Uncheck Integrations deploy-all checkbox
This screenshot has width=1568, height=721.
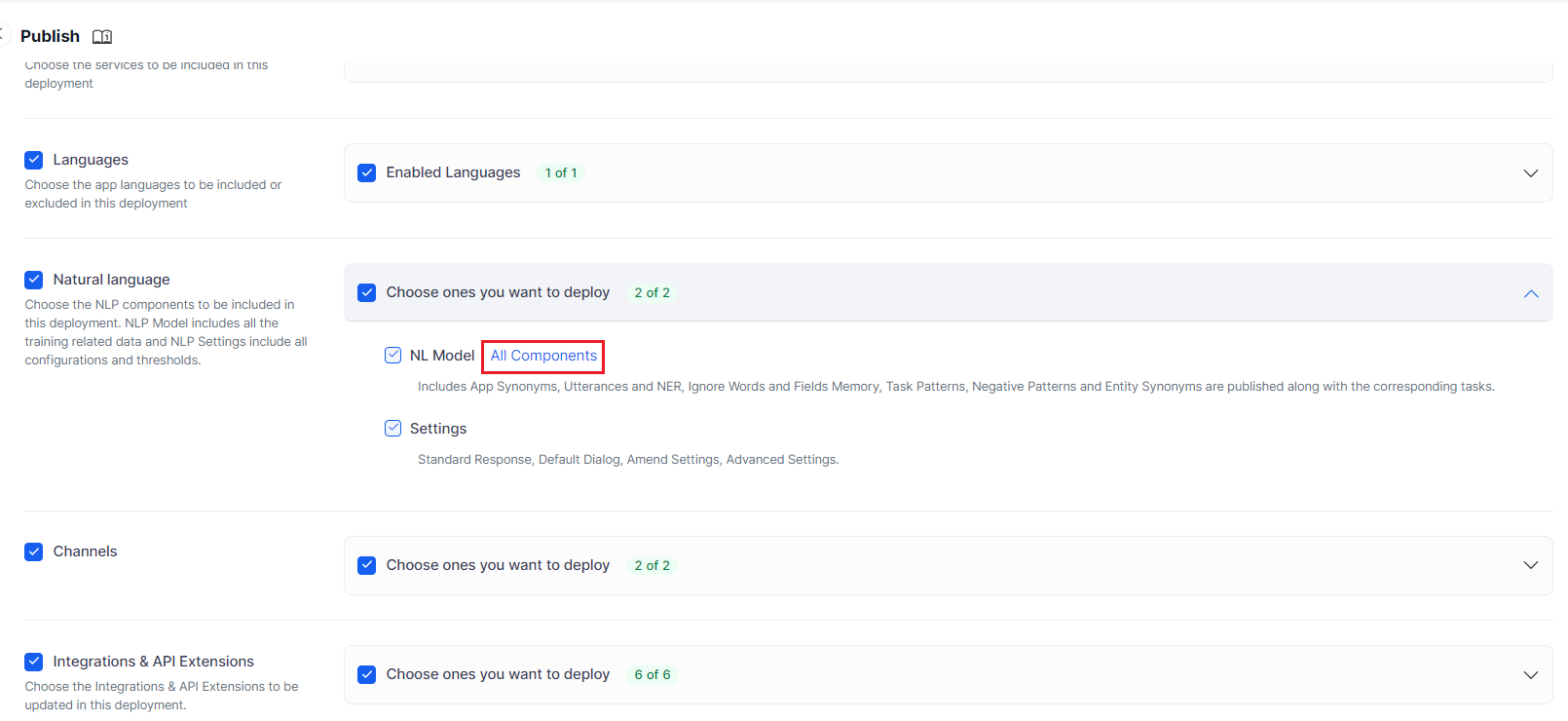click(x=367, y=674)
